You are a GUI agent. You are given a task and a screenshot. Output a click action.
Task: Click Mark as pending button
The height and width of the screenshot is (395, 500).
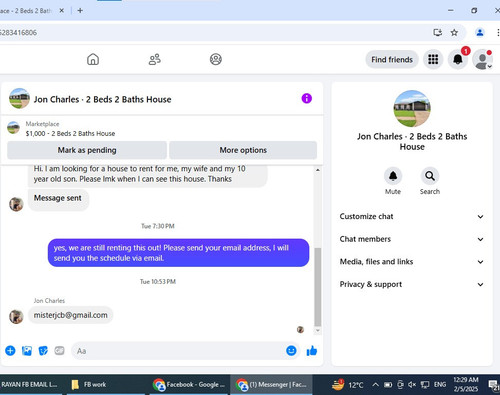tap(87, 150)
